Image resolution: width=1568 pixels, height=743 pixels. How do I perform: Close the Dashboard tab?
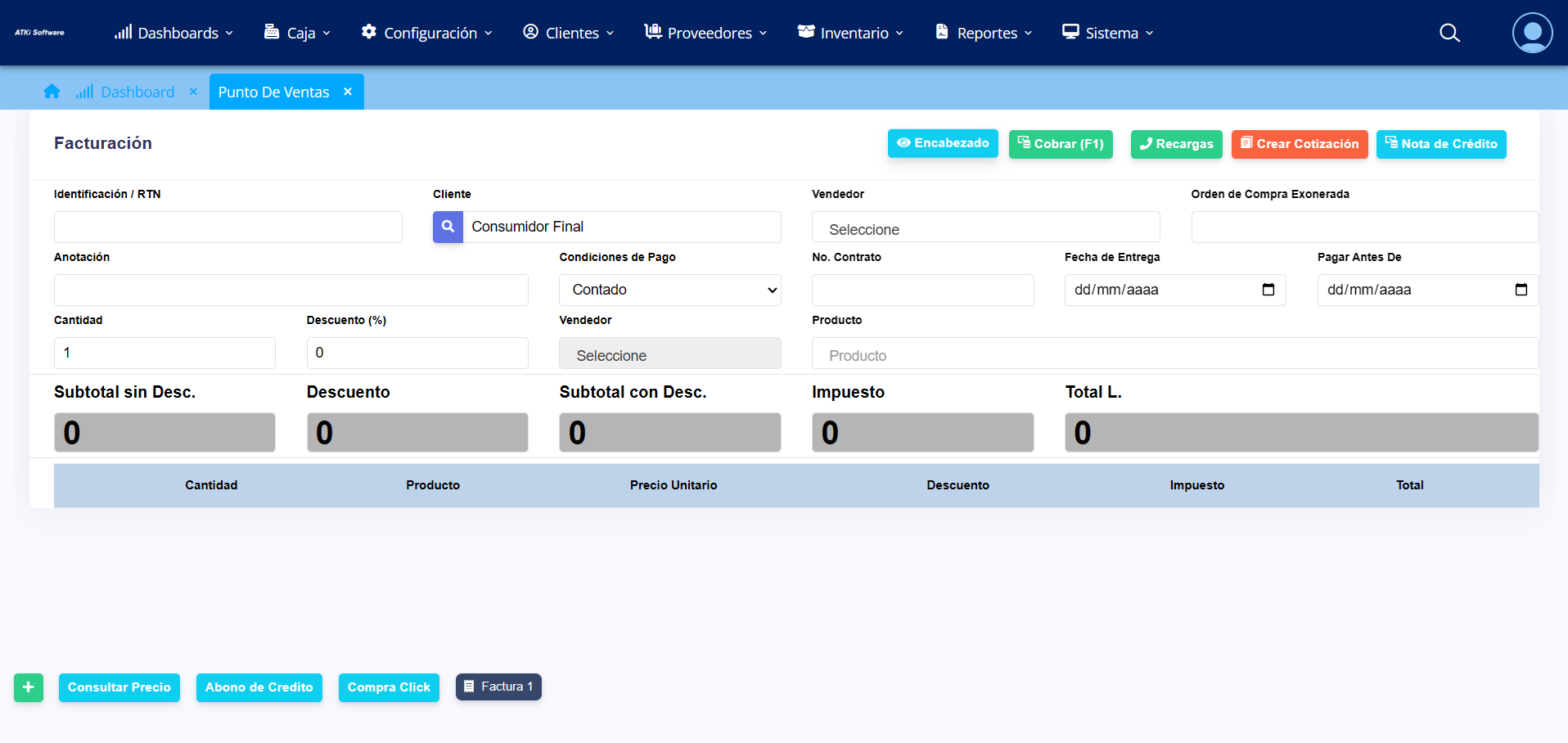(x=193, y=92)
